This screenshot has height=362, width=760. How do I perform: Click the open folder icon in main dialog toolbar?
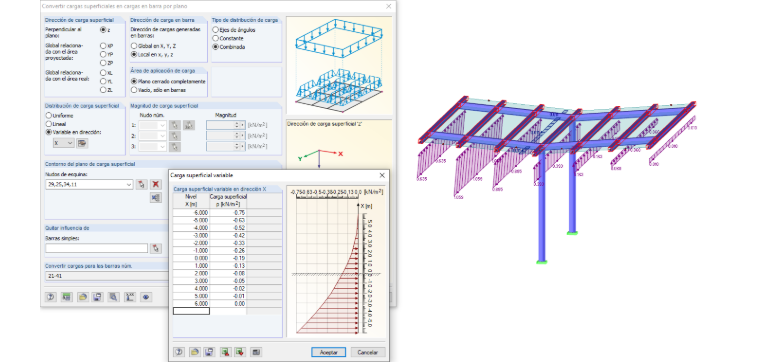tap(82, 297)
